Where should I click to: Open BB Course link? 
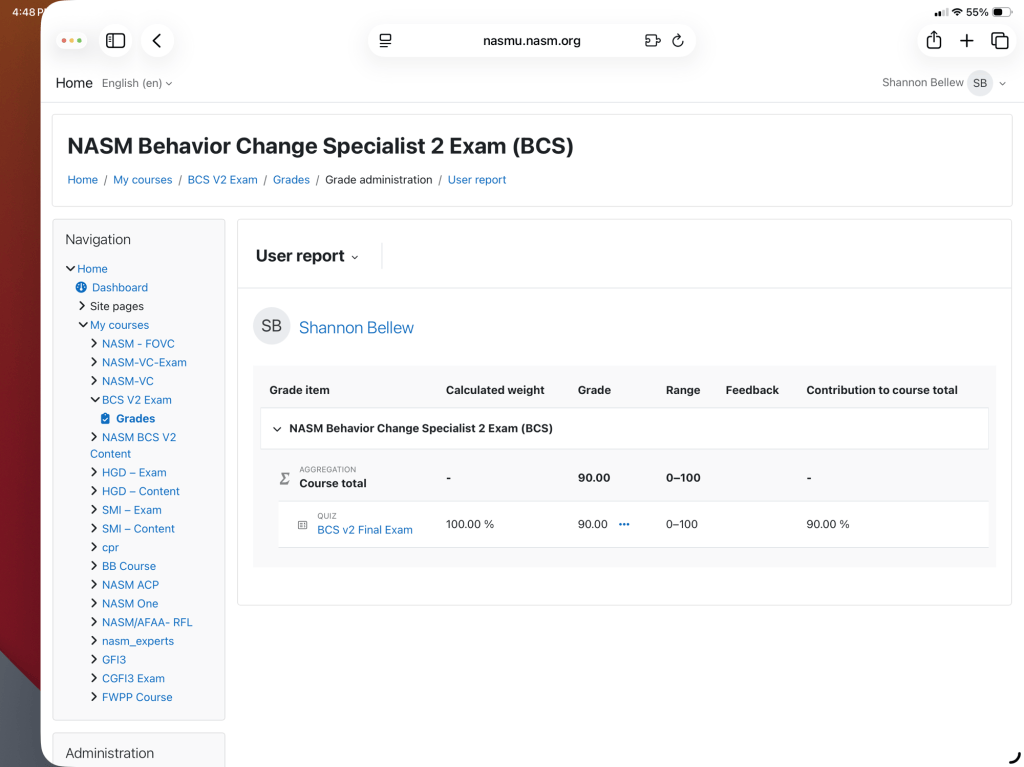click(x=129, y=566)
